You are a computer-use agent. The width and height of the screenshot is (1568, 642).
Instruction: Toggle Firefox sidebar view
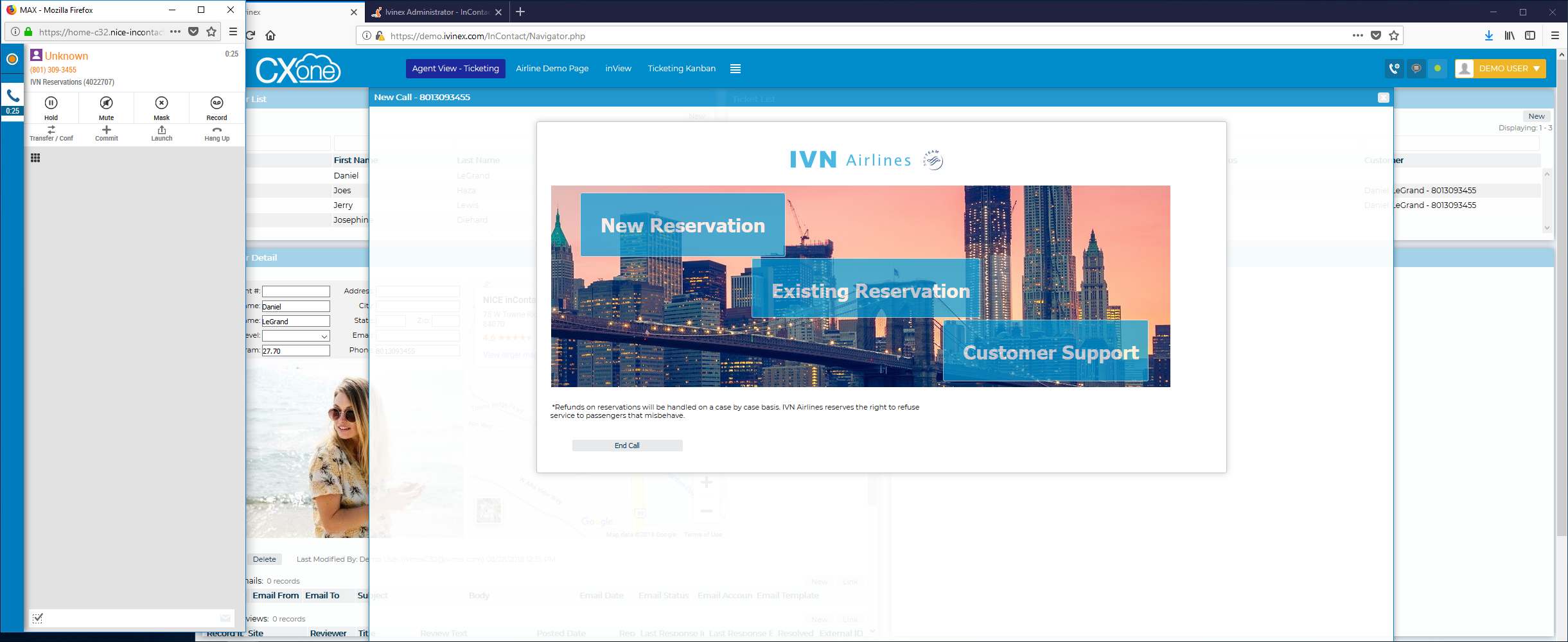(x=1530, y=35)
